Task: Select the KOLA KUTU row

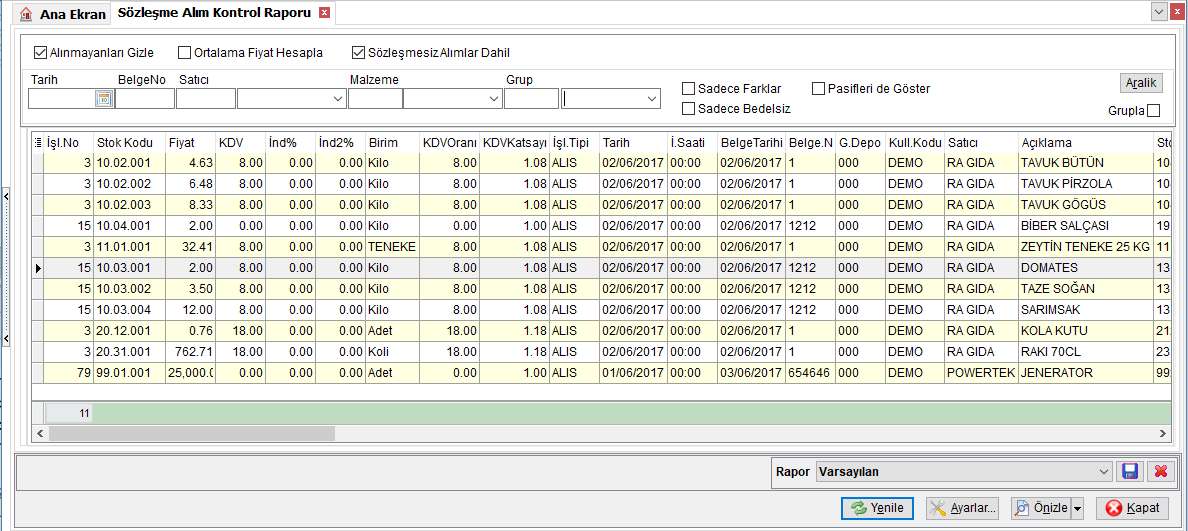Action: pos(601,330)
